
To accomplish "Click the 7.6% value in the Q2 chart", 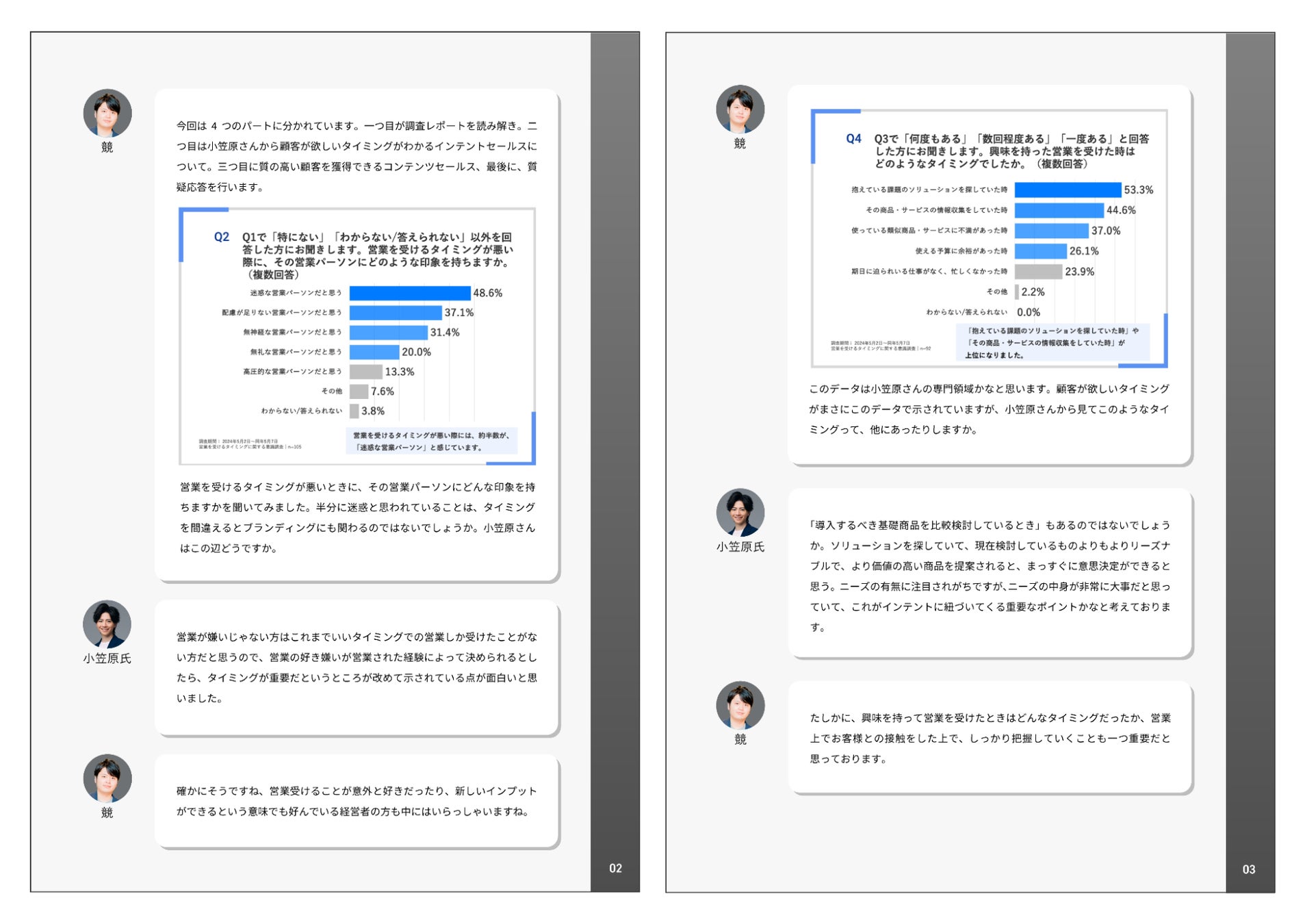I will tap(383, 392).
